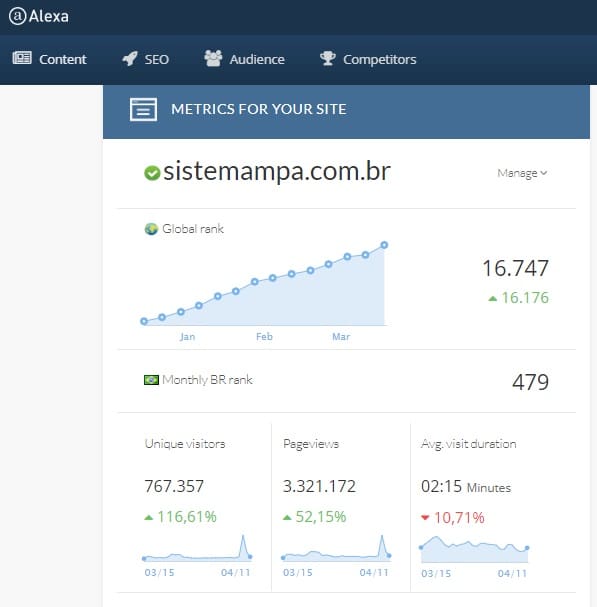Viewport: 597px width, 607px height.
Task: Click the Jan label on rank chart
Action: [x=187, y=337]
